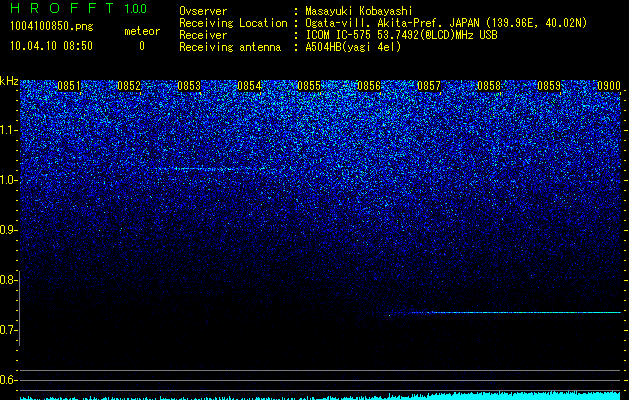Click the 0.7 kHz axis label
The width and height of the screenshot is (629, 400).
click(x=8, y=330)
